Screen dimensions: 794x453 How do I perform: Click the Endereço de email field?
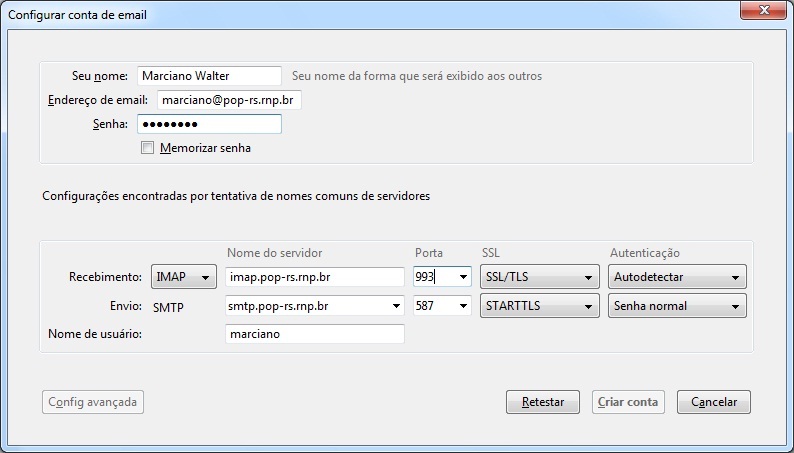229,100
